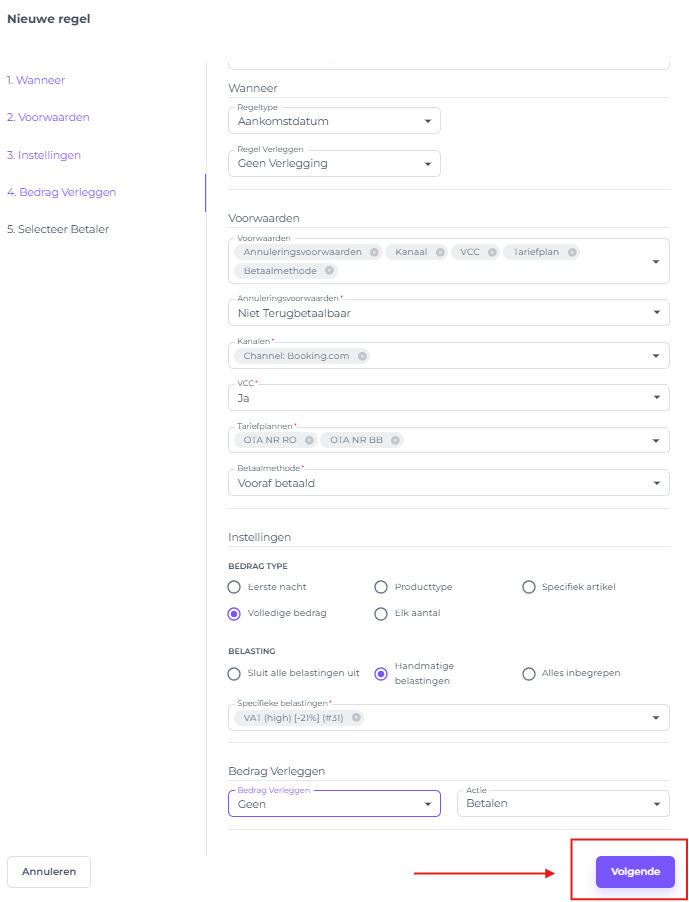Select the Eerste nacht radio option
The height and width of the screenshot is (902, 689).
tap(234, 587)
